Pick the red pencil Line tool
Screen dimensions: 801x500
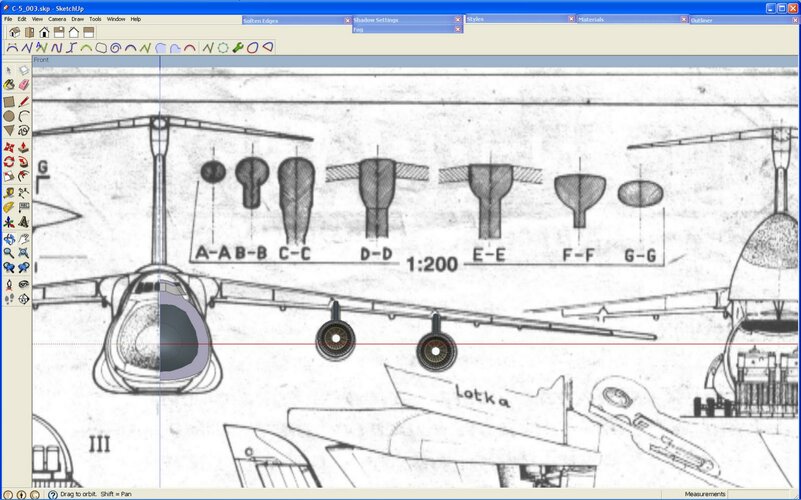pyautogui.click(x=23, y=102)
